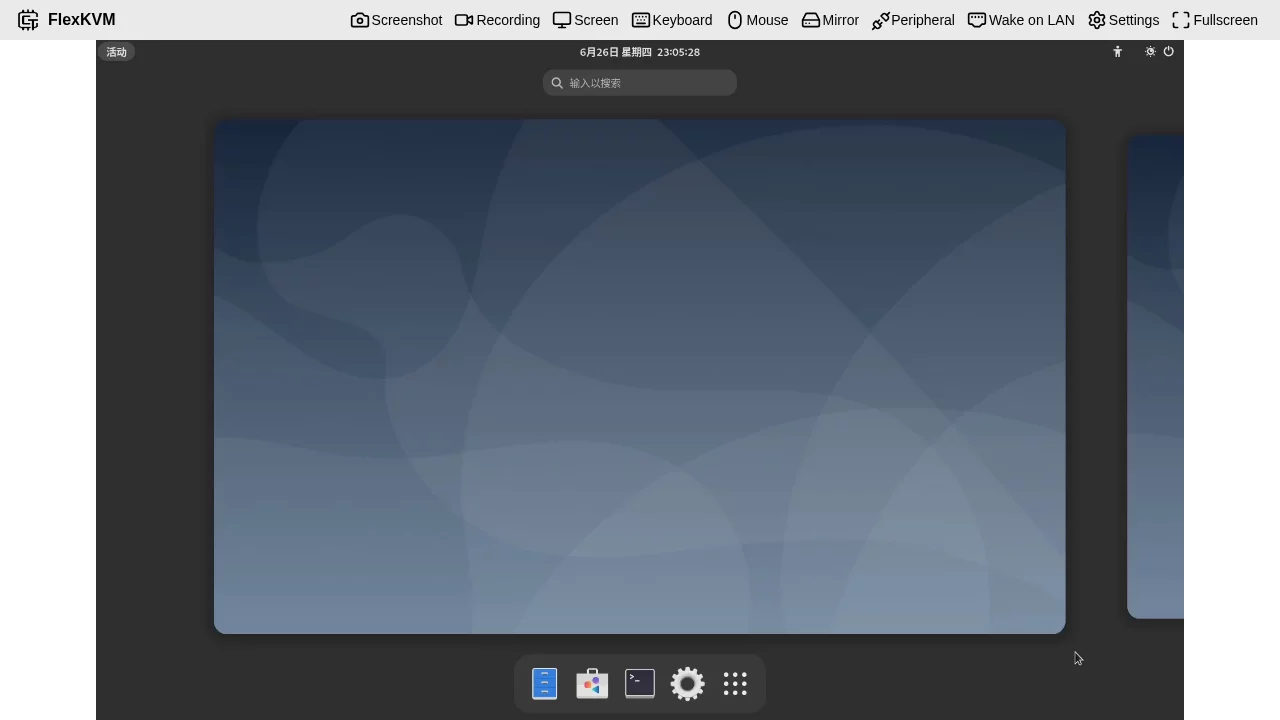Select the main workspace thumbnail
This screenshot has width=1280, height=720.
click(640, 377)
